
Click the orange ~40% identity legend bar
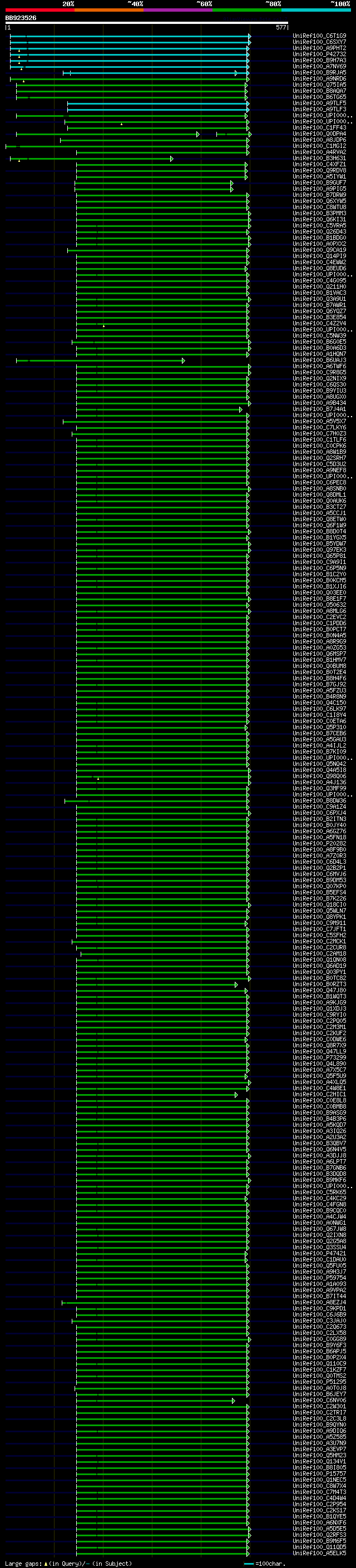click(x=109, y=10)
